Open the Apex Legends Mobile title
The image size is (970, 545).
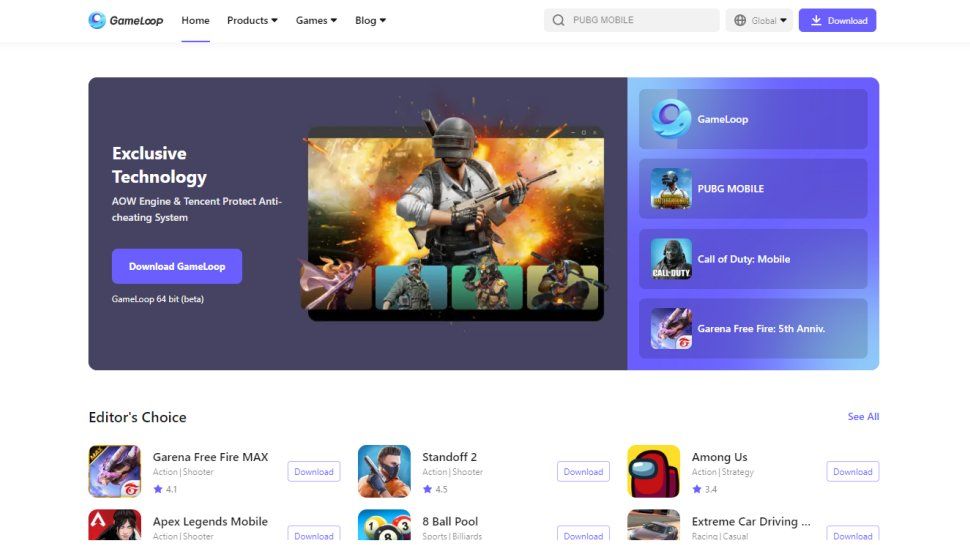click(x=210, y=521)
